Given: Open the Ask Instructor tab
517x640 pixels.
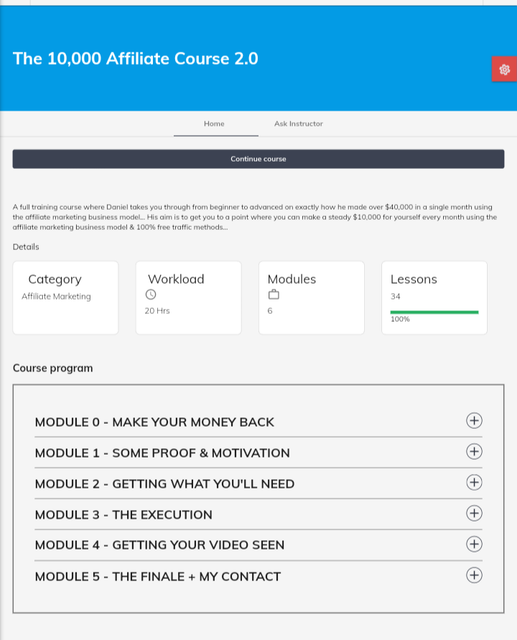Looking at the screenshot, I should point(298,124).
